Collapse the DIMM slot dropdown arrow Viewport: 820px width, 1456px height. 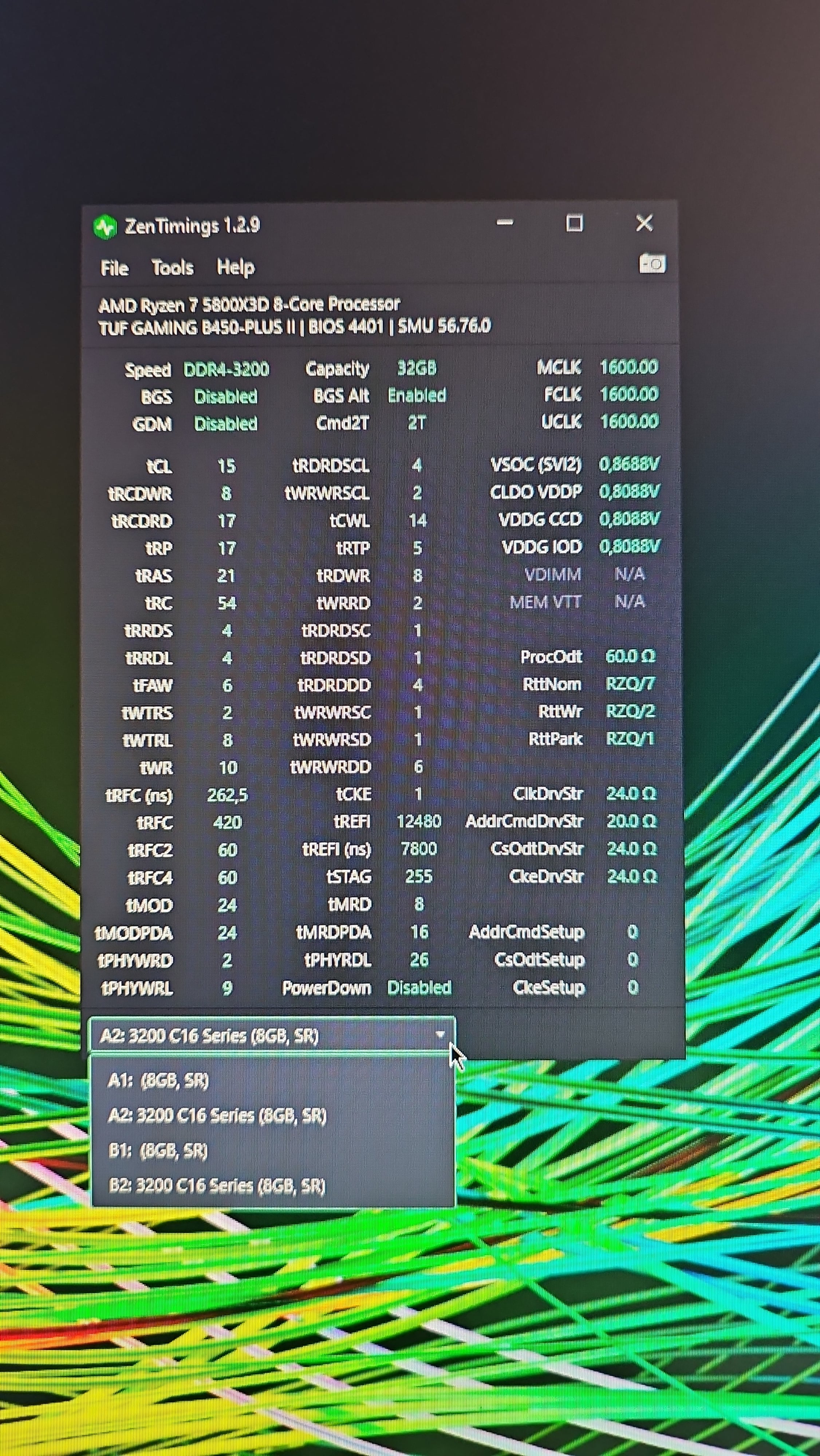[440, 1035]
